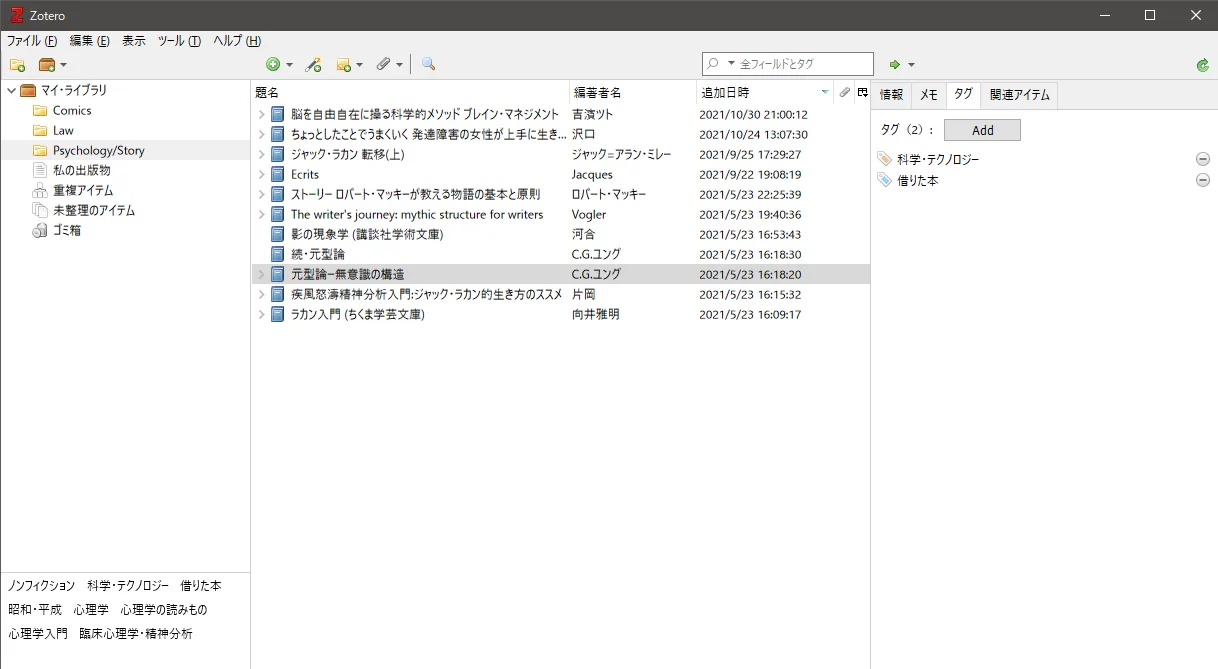Click the Sync with zotero.org icon
This screenshot has width=1218, height=669.
(1203, 65)
